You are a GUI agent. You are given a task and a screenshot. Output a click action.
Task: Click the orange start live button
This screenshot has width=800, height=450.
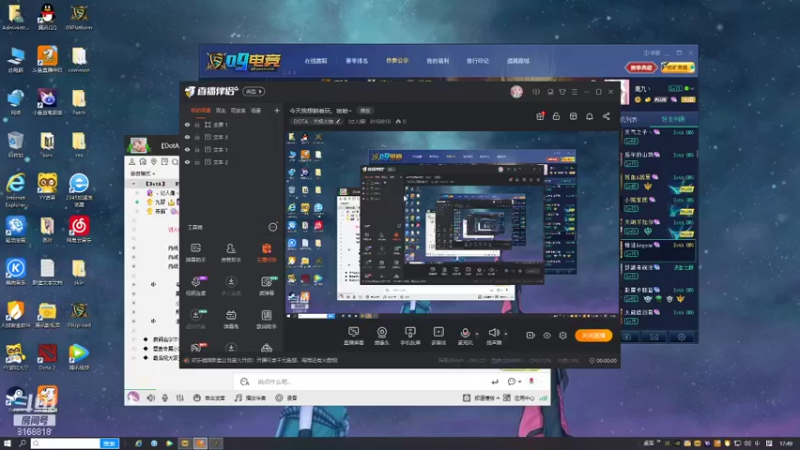[x=593, y=335]
